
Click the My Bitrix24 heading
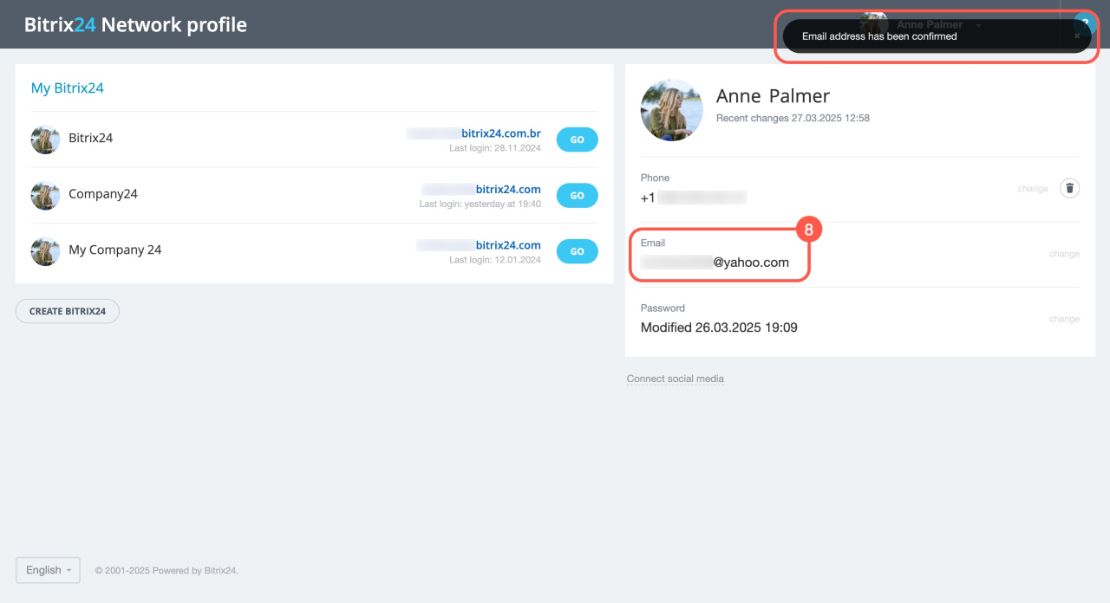[67, 88]
